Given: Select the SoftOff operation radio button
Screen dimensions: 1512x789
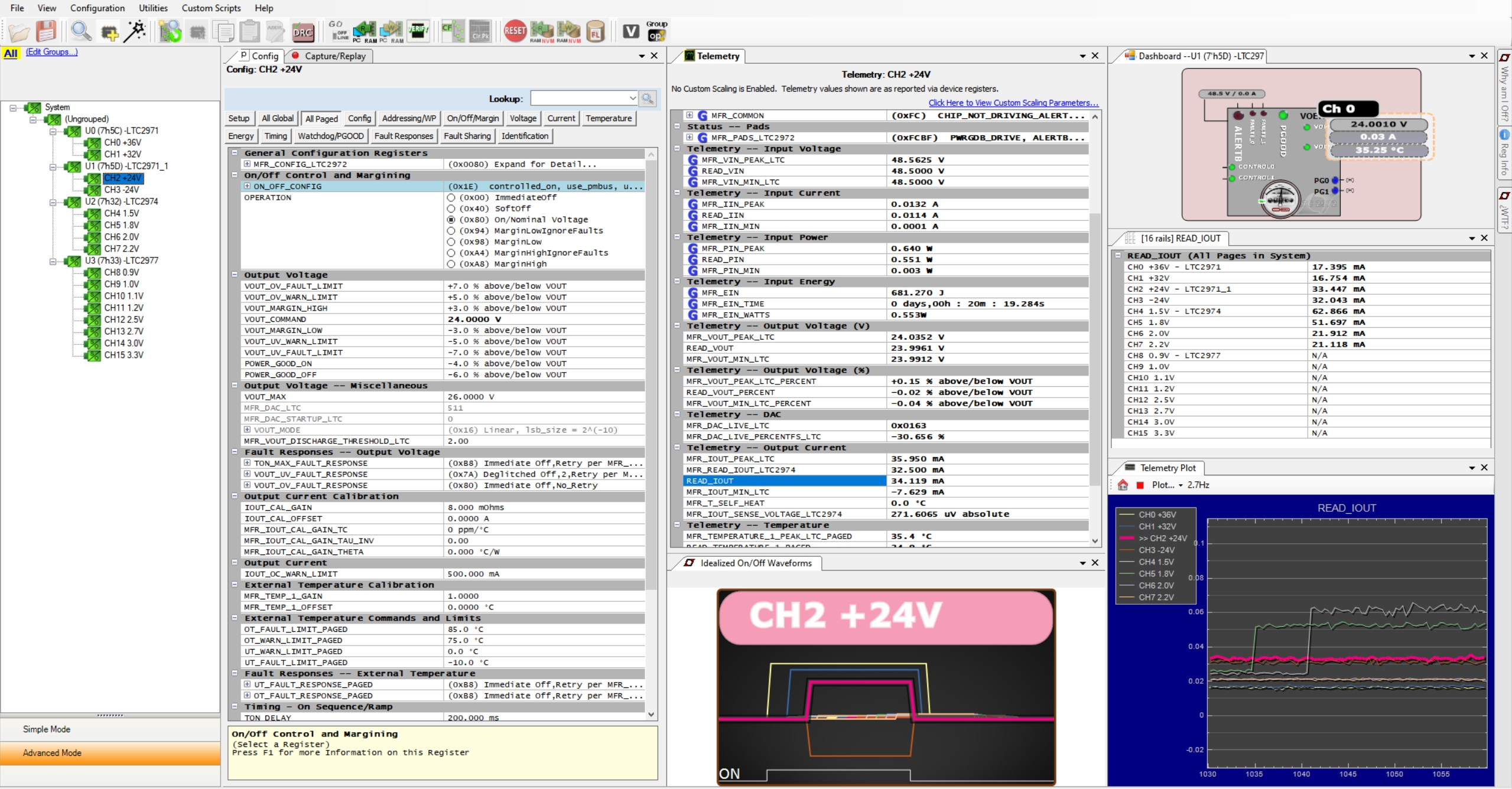Looking at the screenshot, I should tap(451, 209).
